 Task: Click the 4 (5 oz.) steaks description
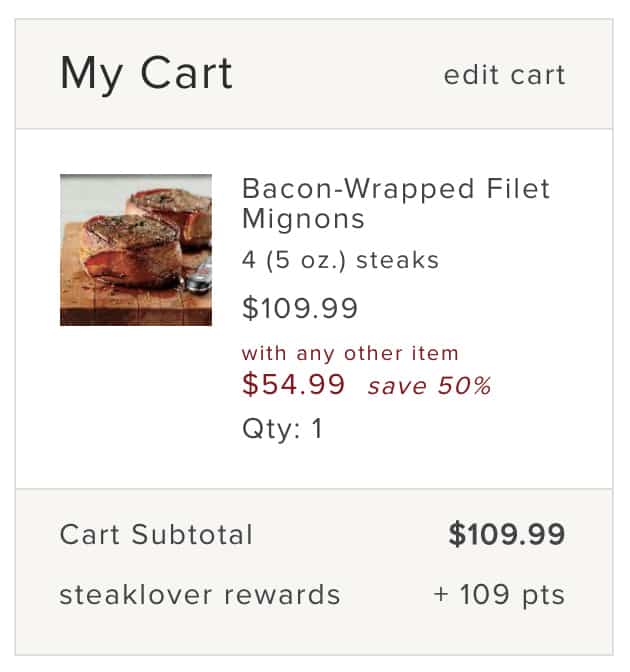[x=340, y=260]
